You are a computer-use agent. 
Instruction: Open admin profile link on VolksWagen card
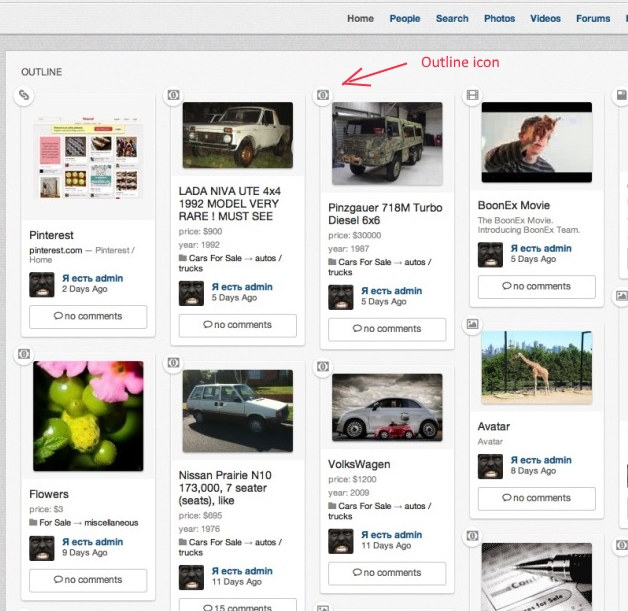point(391,535)
